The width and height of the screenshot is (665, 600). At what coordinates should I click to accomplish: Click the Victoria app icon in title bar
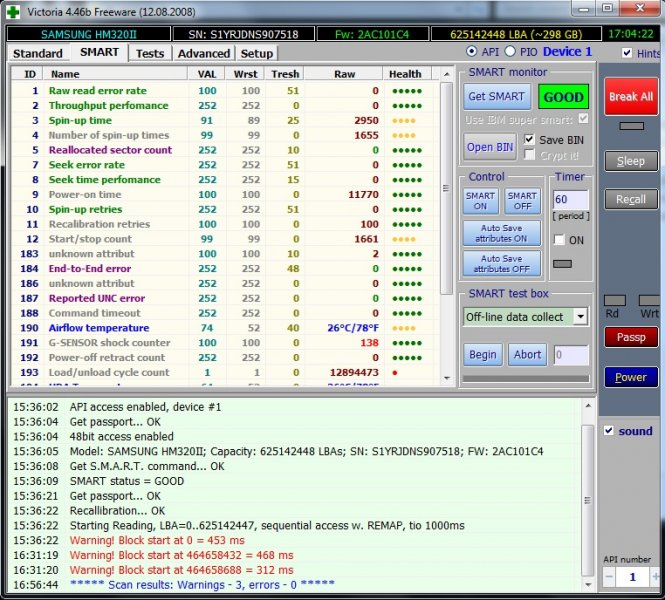pos(13,14)
